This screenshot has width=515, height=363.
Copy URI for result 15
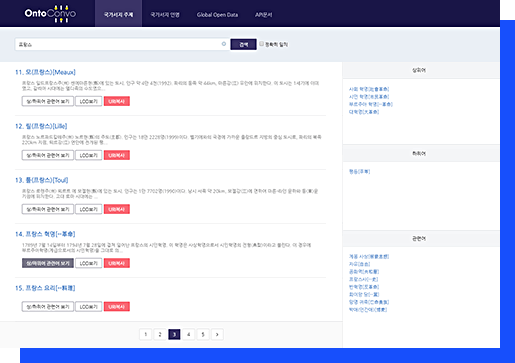[x=117, y=307]
